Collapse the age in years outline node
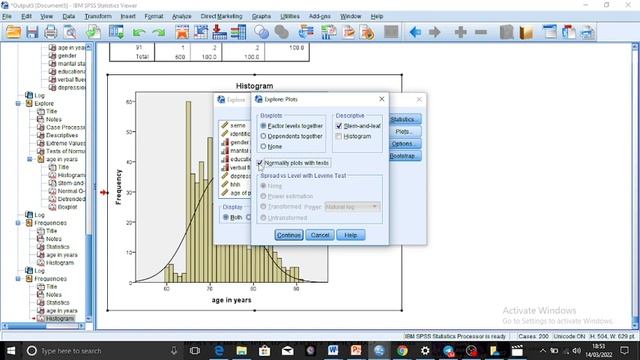The image size is (640, 360). [x=30, y=159]
